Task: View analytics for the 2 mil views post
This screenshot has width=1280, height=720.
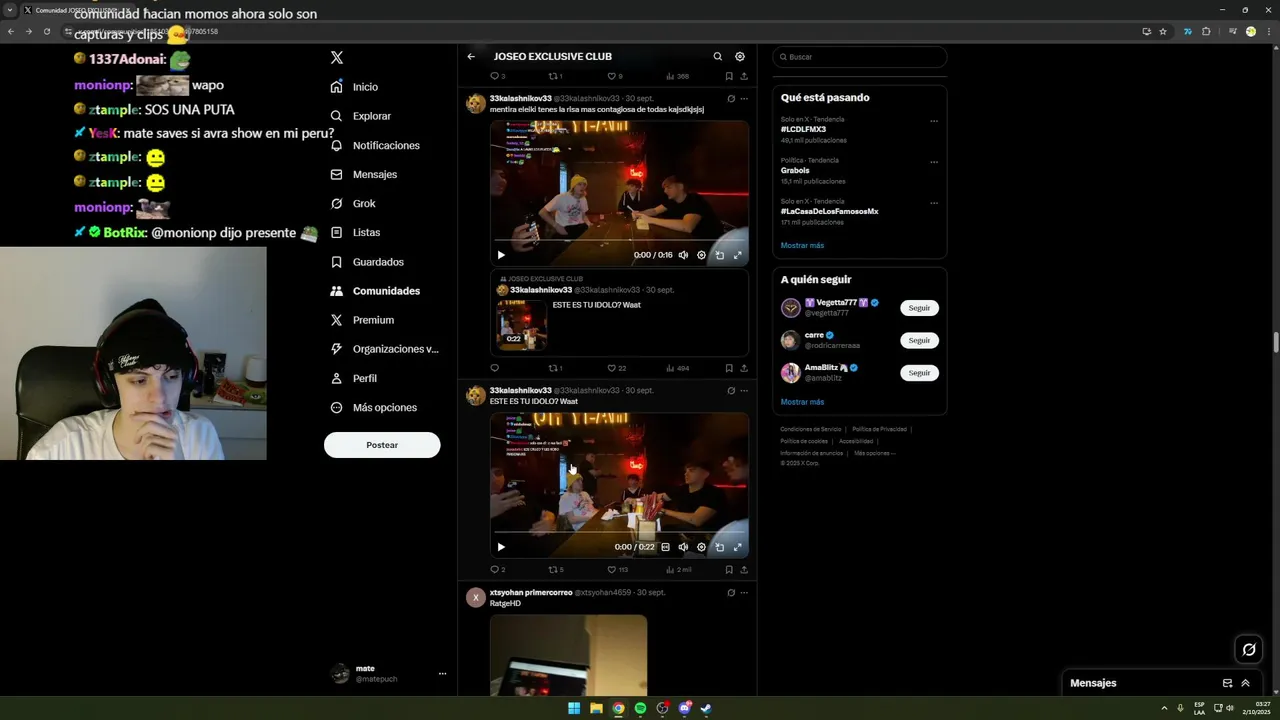Action: 679,570
